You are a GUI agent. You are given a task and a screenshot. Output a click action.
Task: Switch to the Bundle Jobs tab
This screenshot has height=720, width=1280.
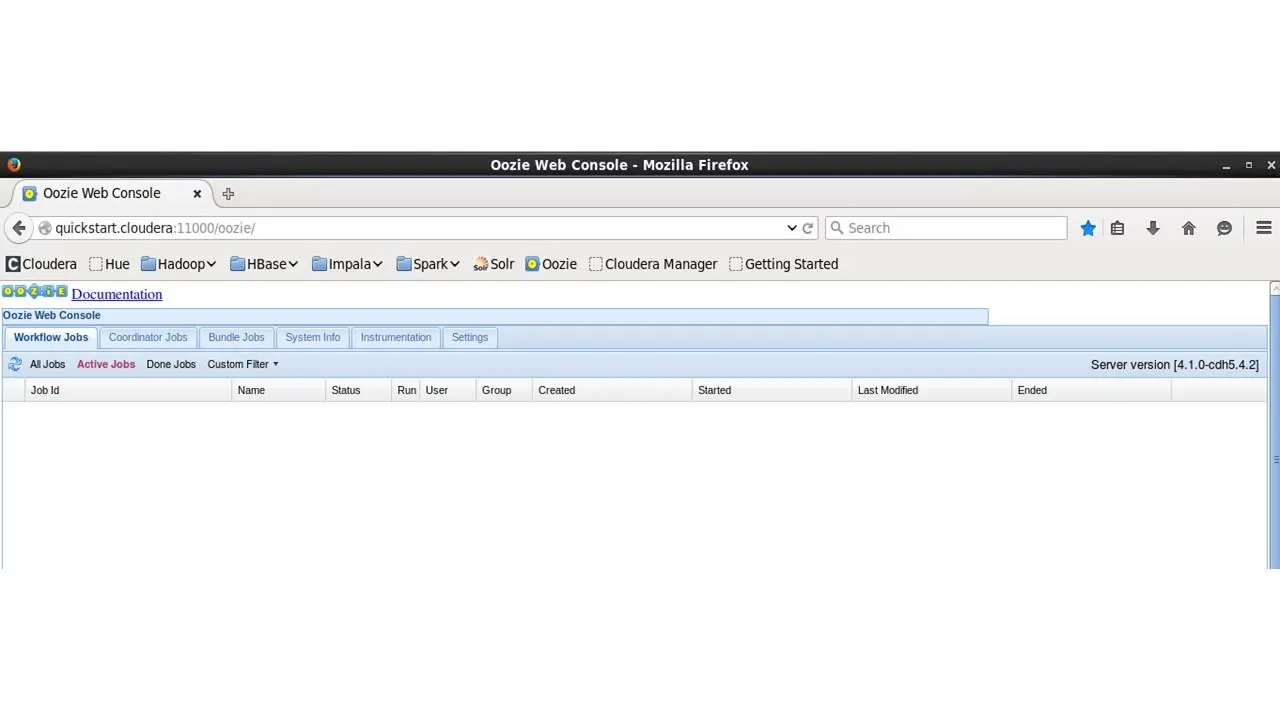(x=236, y=338)
